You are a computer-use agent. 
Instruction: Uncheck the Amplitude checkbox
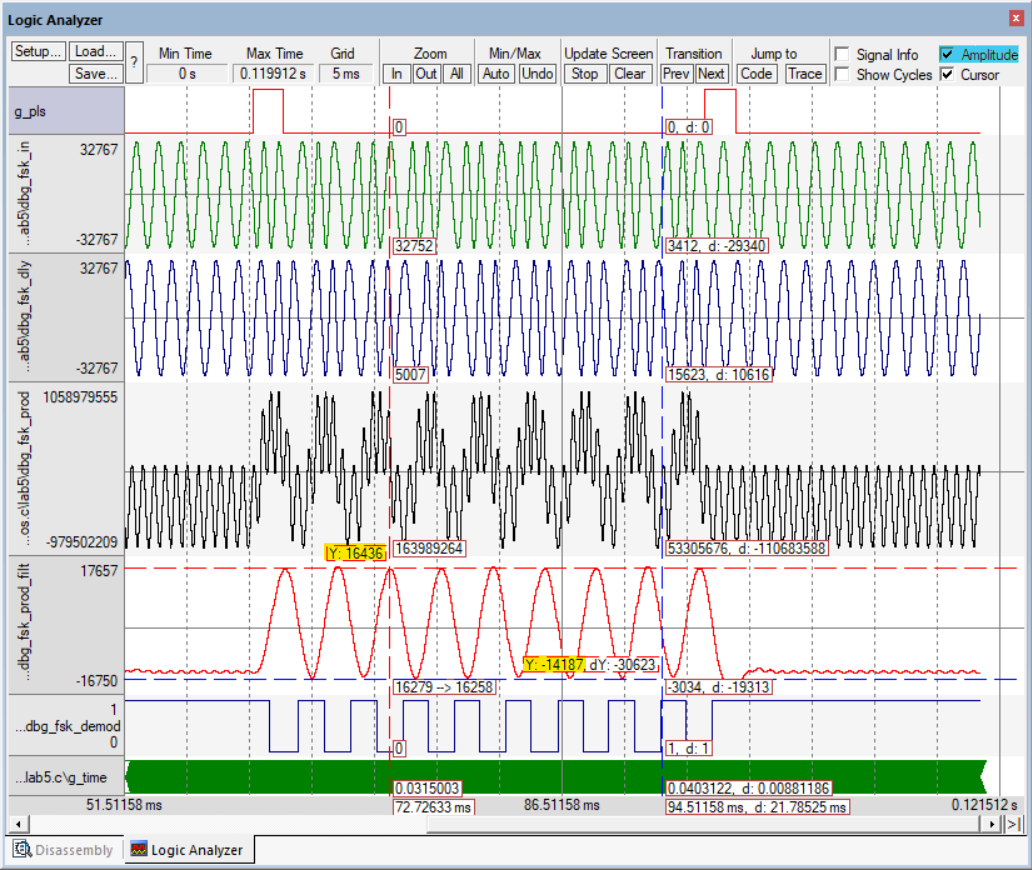[947, 55]
